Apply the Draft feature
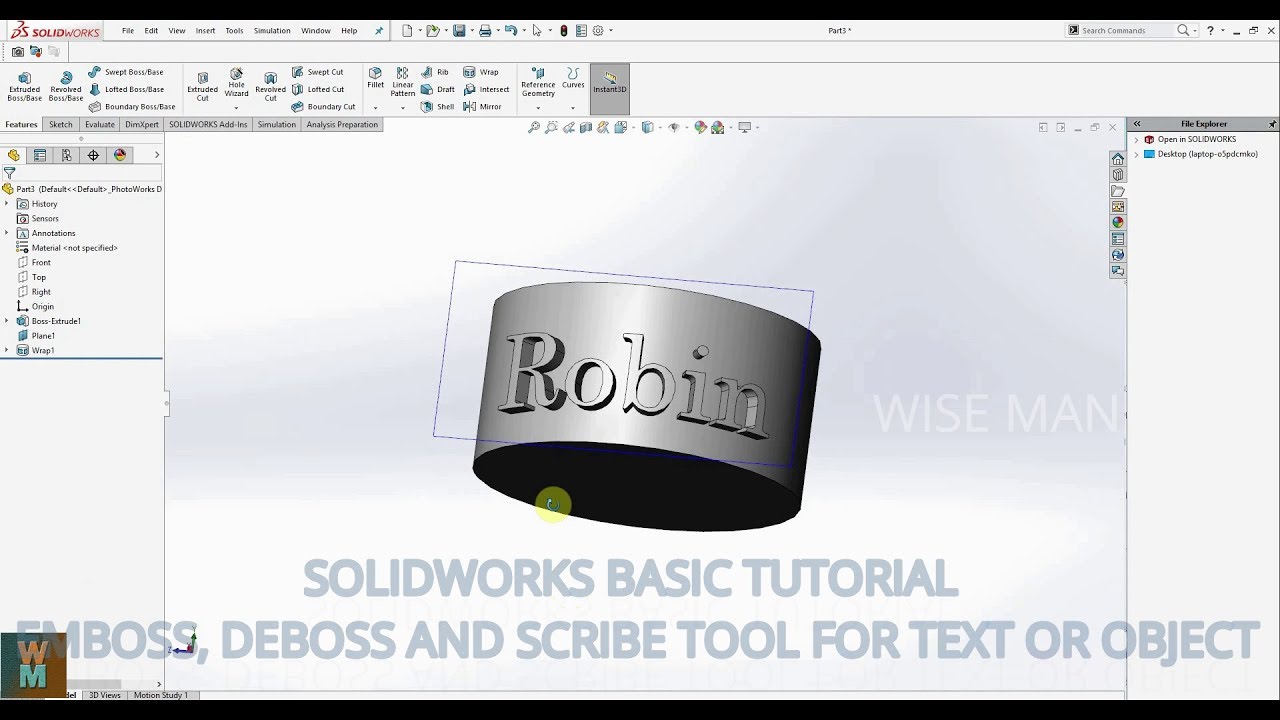1280x720 pixels. 437,89
